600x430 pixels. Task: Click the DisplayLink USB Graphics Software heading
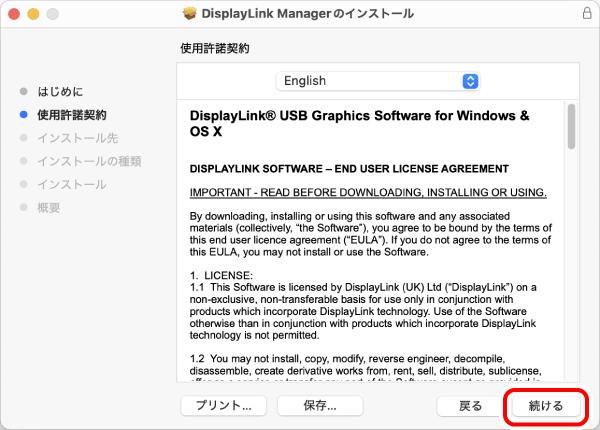[359, 123]
